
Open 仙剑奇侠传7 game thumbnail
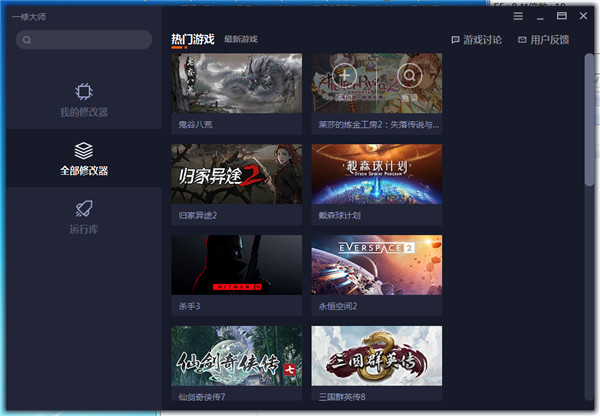click(236, 356)
